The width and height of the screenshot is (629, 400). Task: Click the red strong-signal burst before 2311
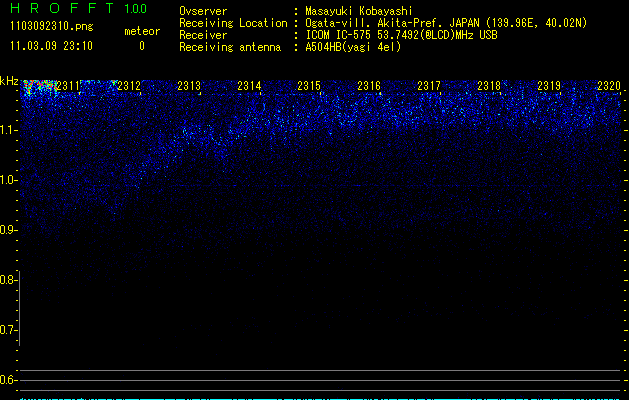click(39, 87)
